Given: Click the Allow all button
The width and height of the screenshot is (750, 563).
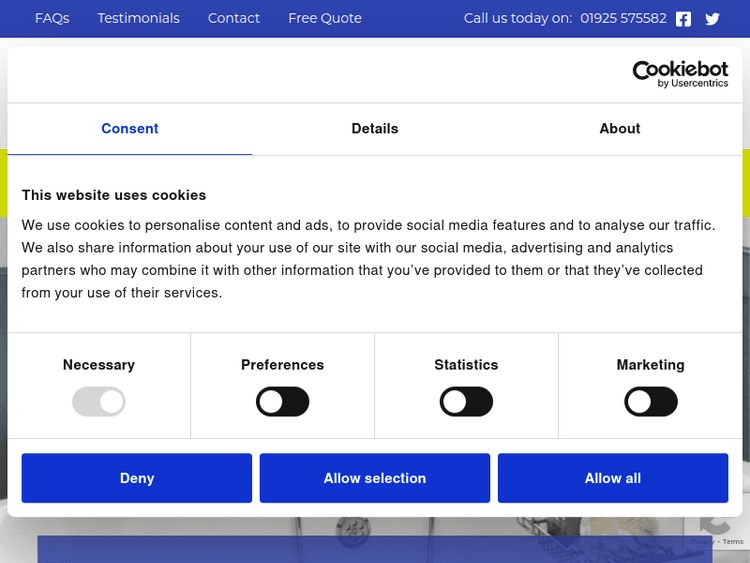Looking at the screenshot, I should point(613,478).
